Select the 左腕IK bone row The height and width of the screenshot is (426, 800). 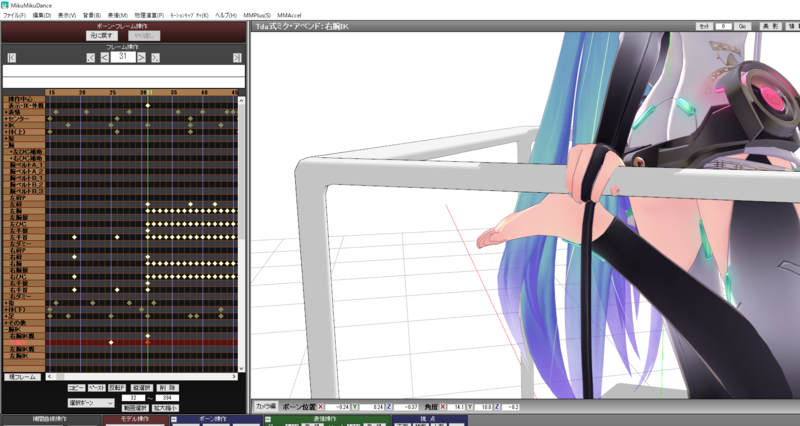24,356
